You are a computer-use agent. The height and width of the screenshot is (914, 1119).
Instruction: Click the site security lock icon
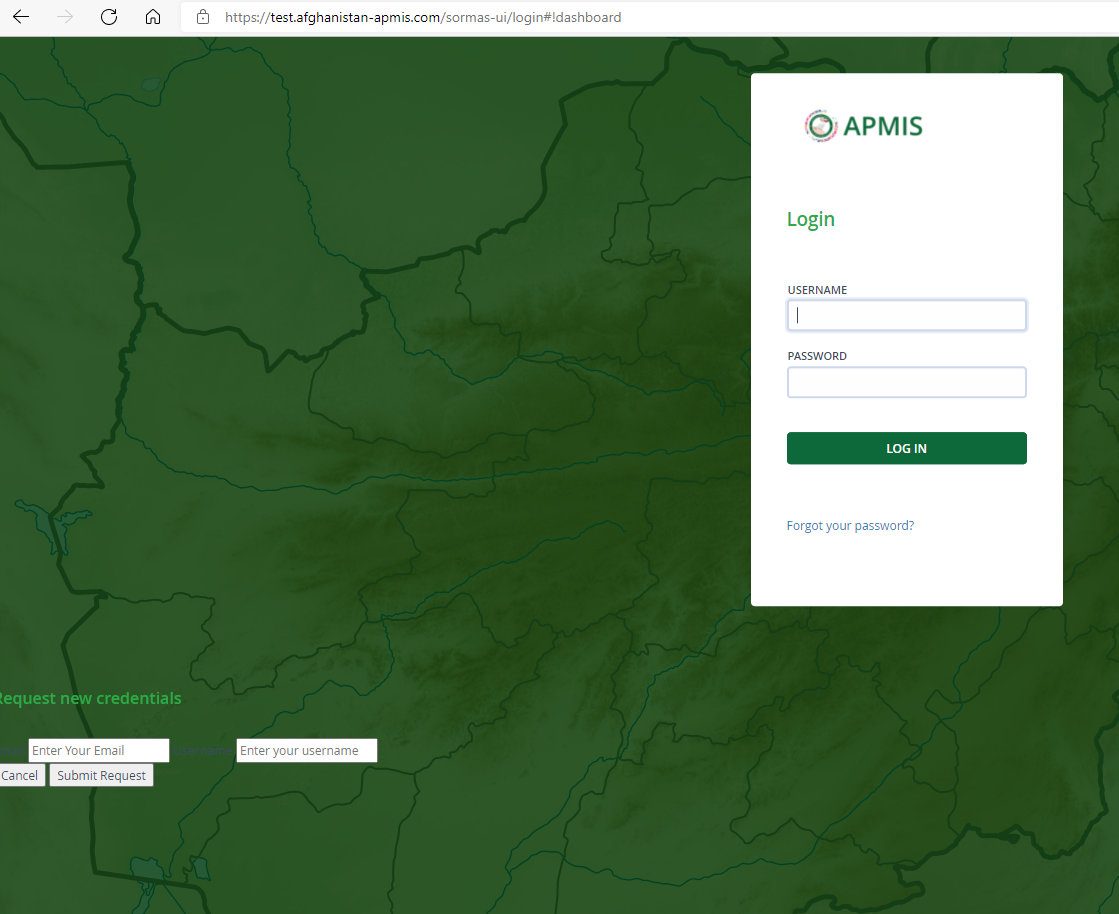click(202, 17)
